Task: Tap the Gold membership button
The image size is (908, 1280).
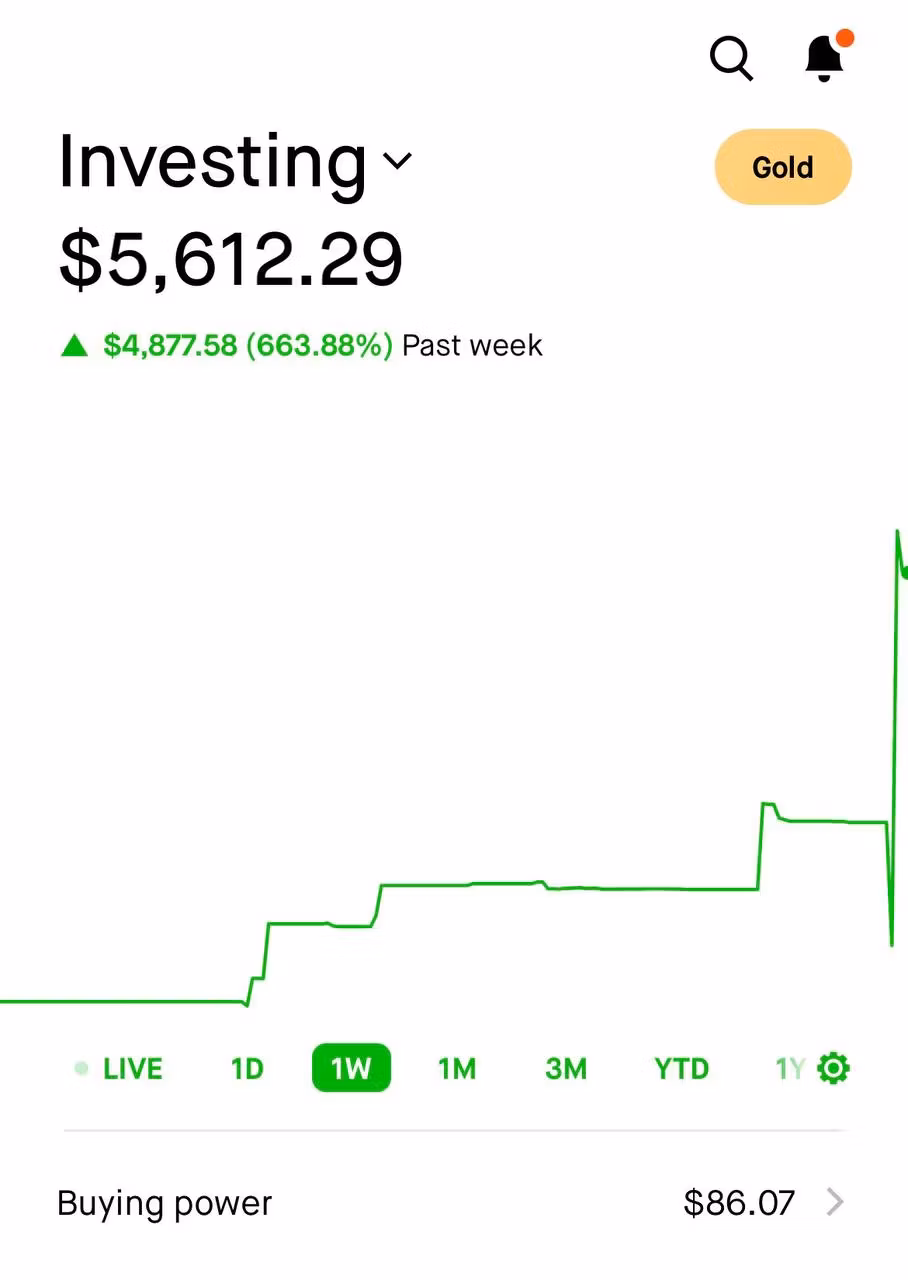Action: point(783,167)
